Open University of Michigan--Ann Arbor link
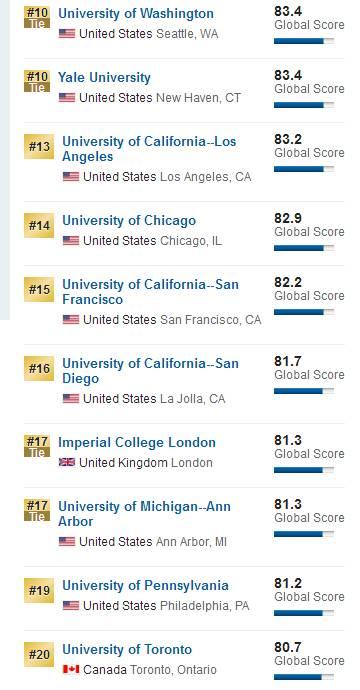The height and width of the screenshot is (690, 360). click(x=144, y=514)
